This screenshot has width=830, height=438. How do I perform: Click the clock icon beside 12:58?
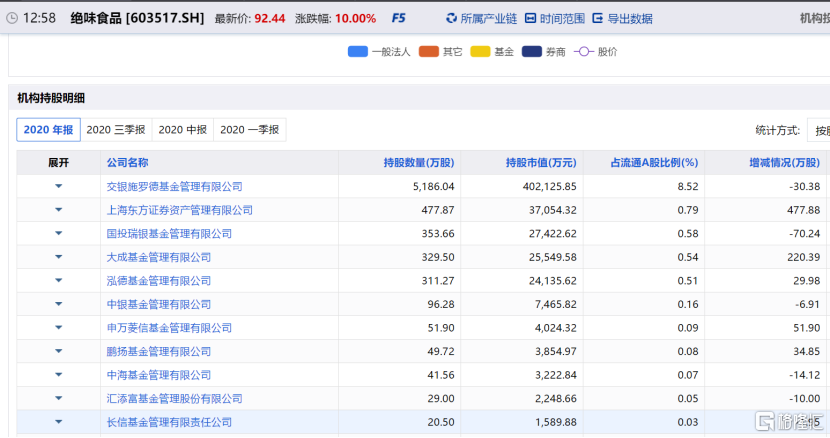tap(12, 18)
